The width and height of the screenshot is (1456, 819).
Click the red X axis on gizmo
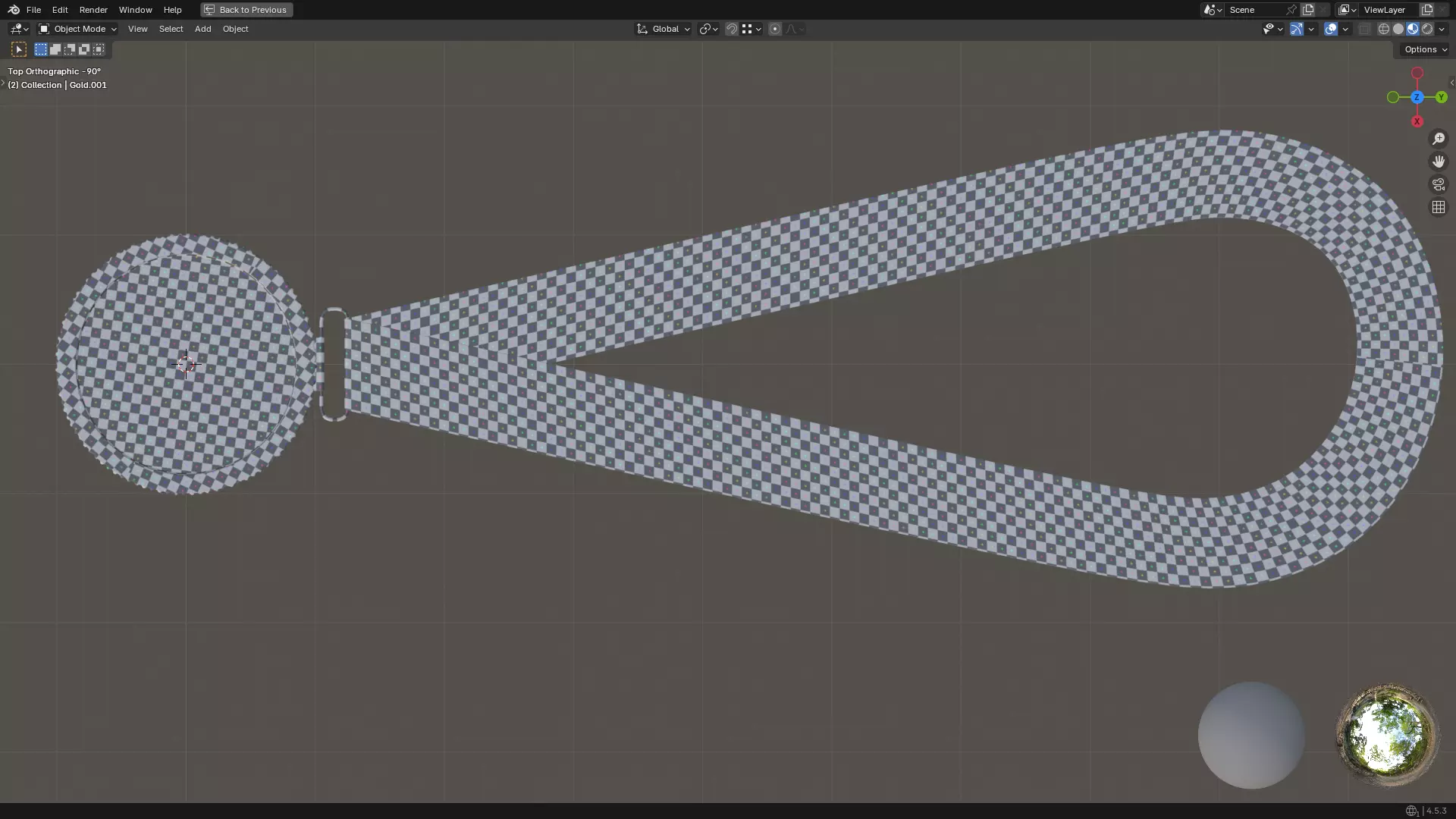(1417, 121)
